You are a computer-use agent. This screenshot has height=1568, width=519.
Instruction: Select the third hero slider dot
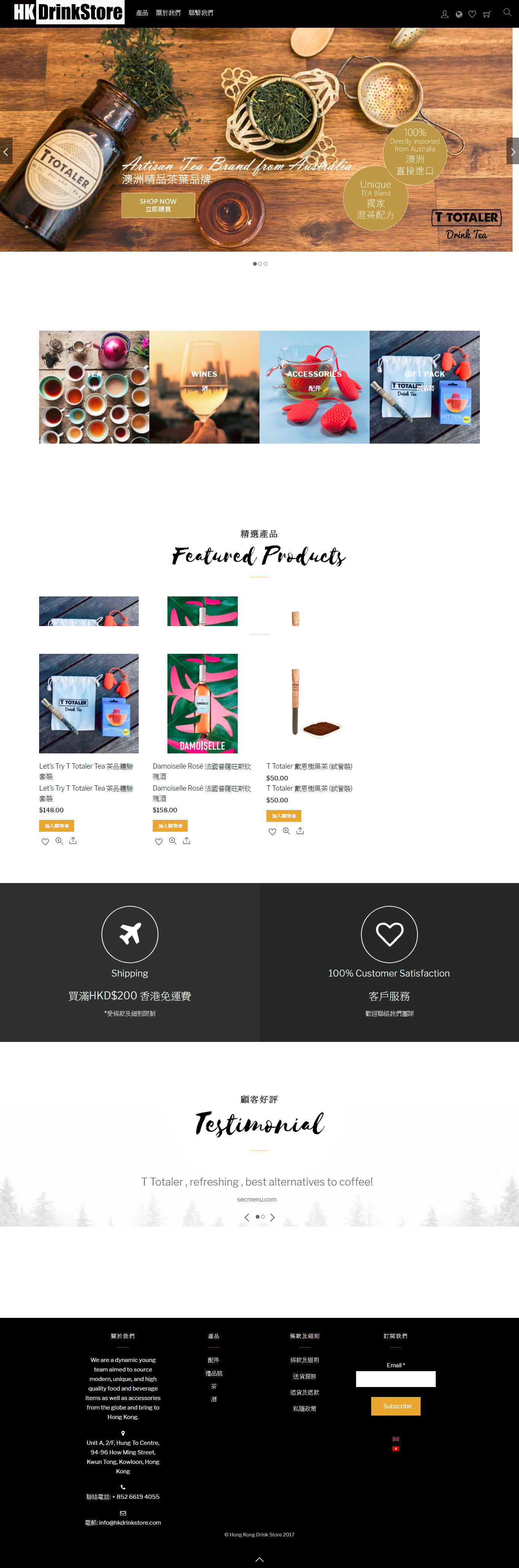(266, 263)
